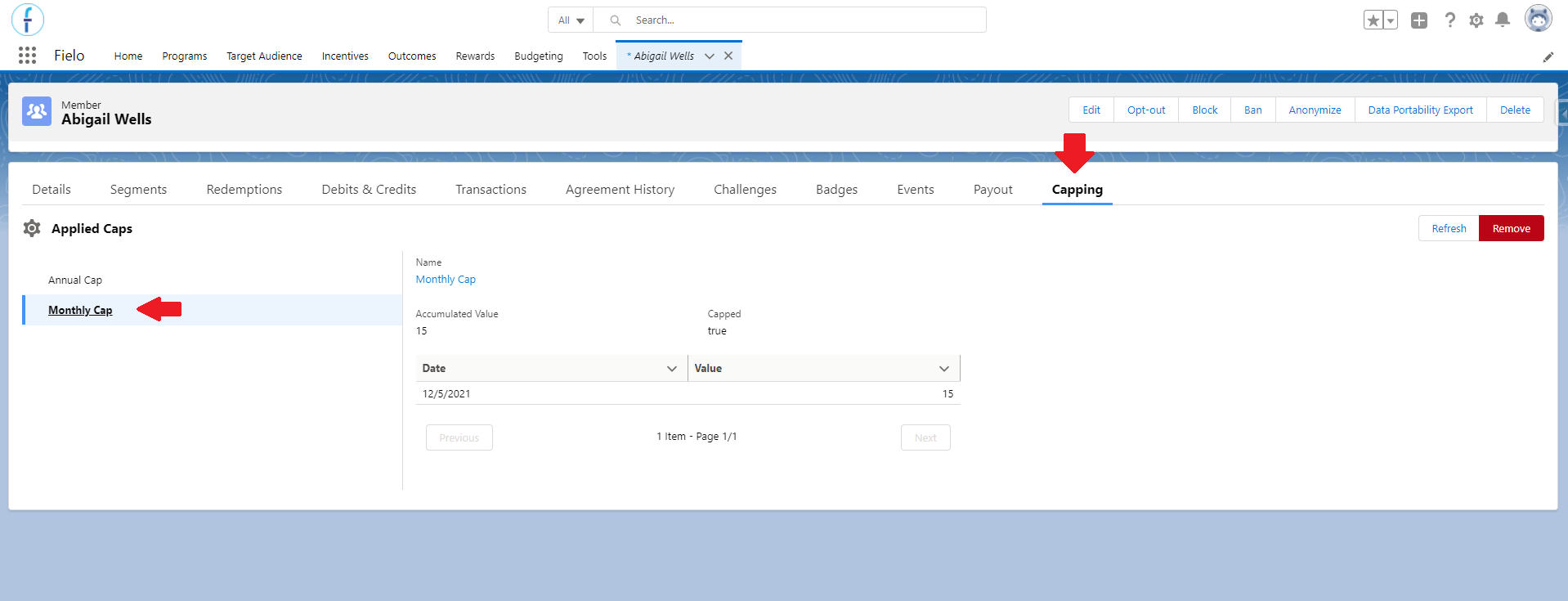1568x601 pixels.
Task: Switch to the Challenges tab
Action: pos(746,190)
